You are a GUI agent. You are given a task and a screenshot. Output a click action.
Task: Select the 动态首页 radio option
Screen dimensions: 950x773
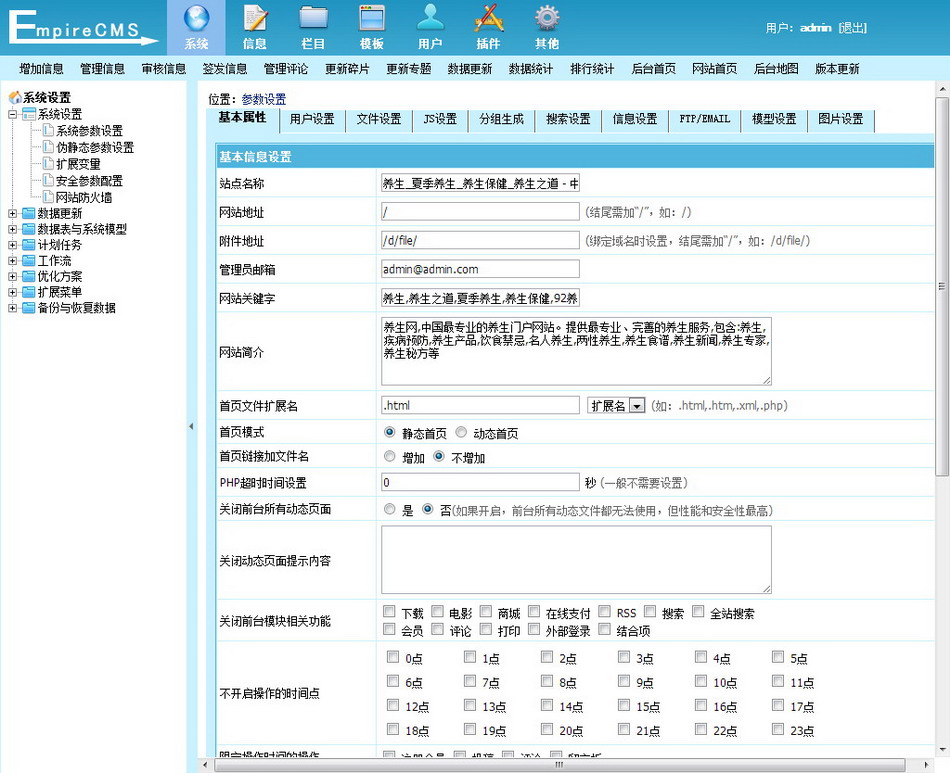click(461, 433)
